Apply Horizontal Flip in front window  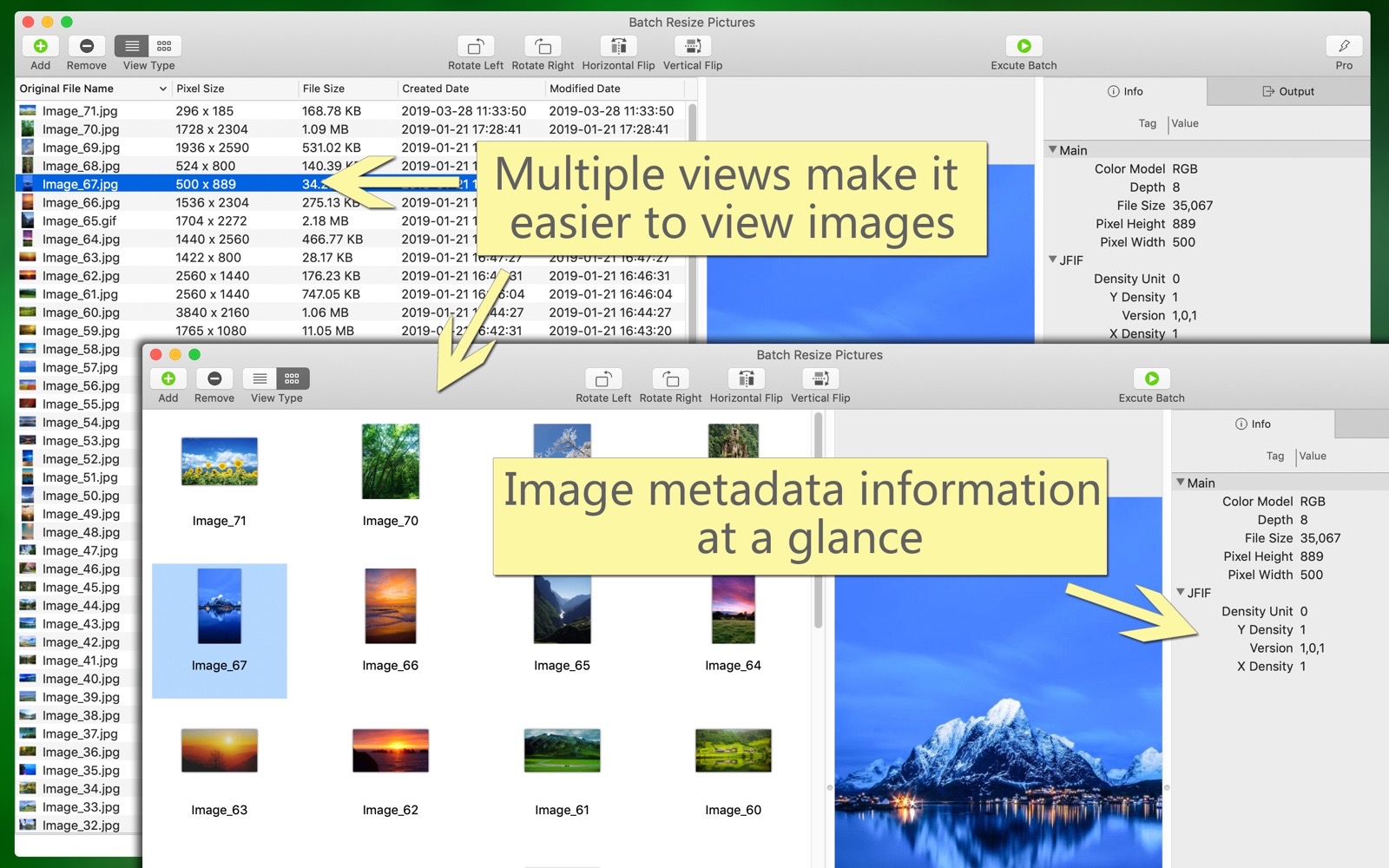746,379
